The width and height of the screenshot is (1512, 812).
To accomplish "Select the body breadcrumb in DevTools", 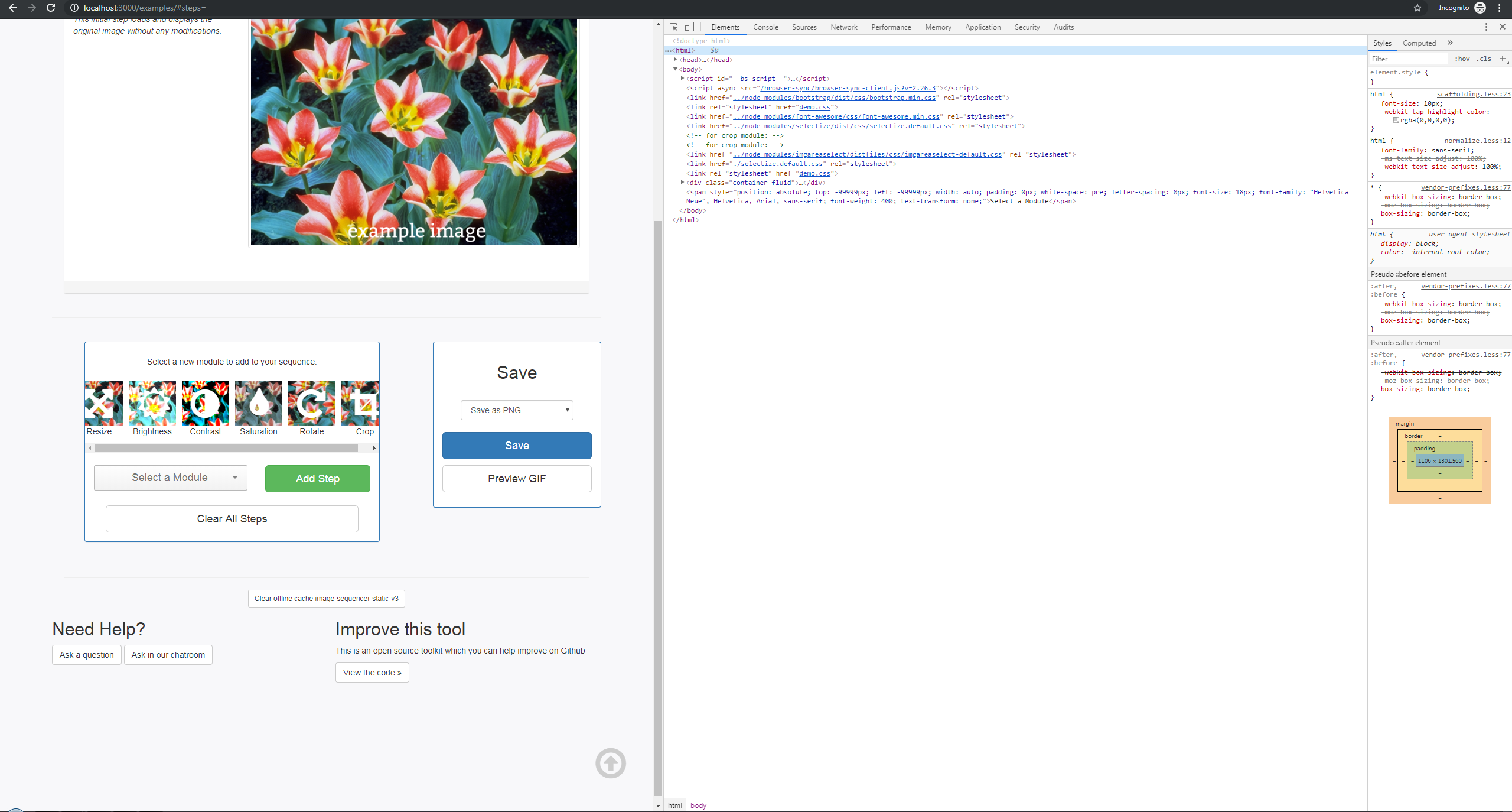I will coord(698,805).
